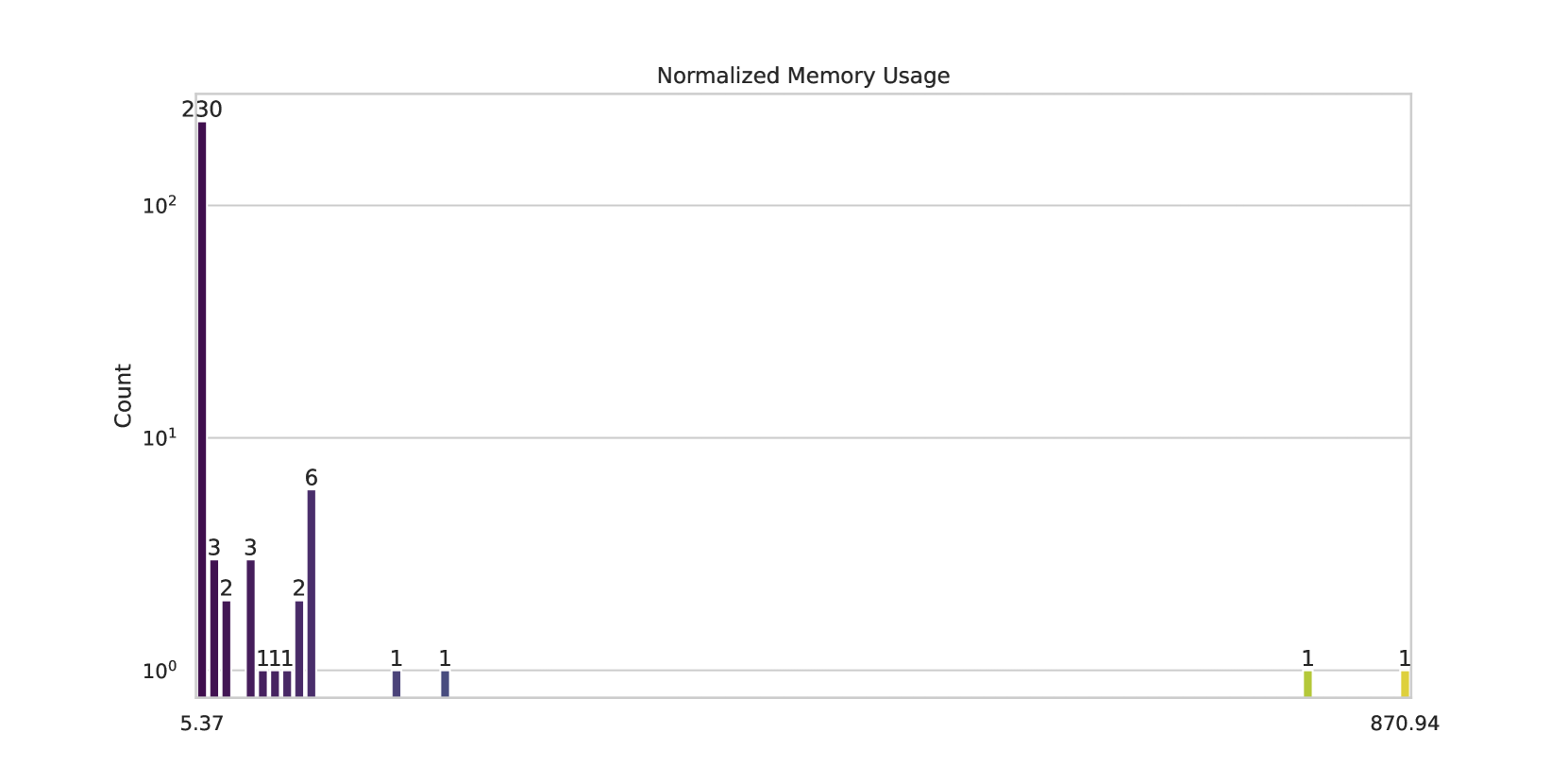
Task: Select the rightmost blue bar labeled 1
Action: pyautogui.click(x=445, y=684)
